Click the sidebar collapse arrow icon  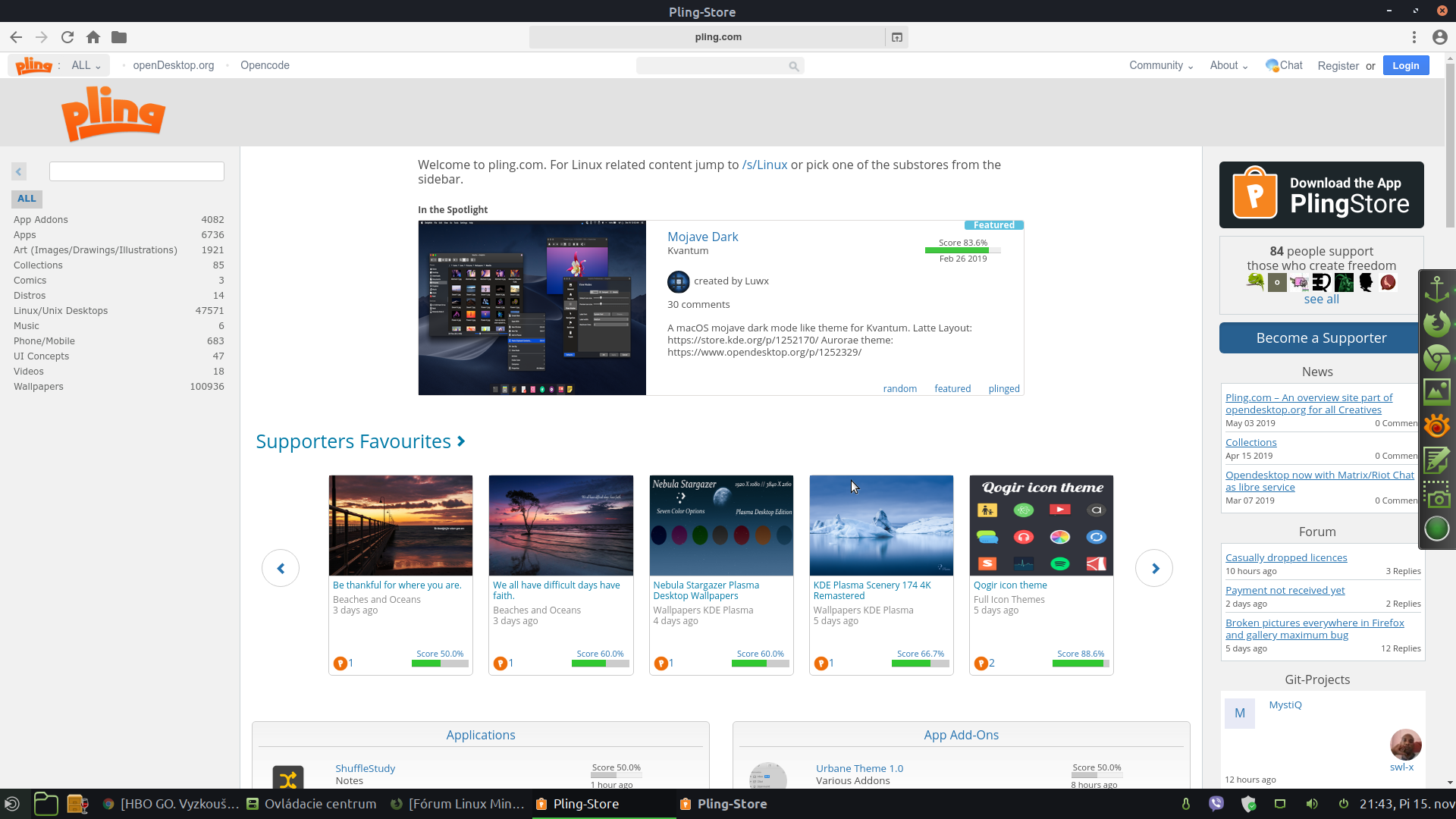pos(19,171)
